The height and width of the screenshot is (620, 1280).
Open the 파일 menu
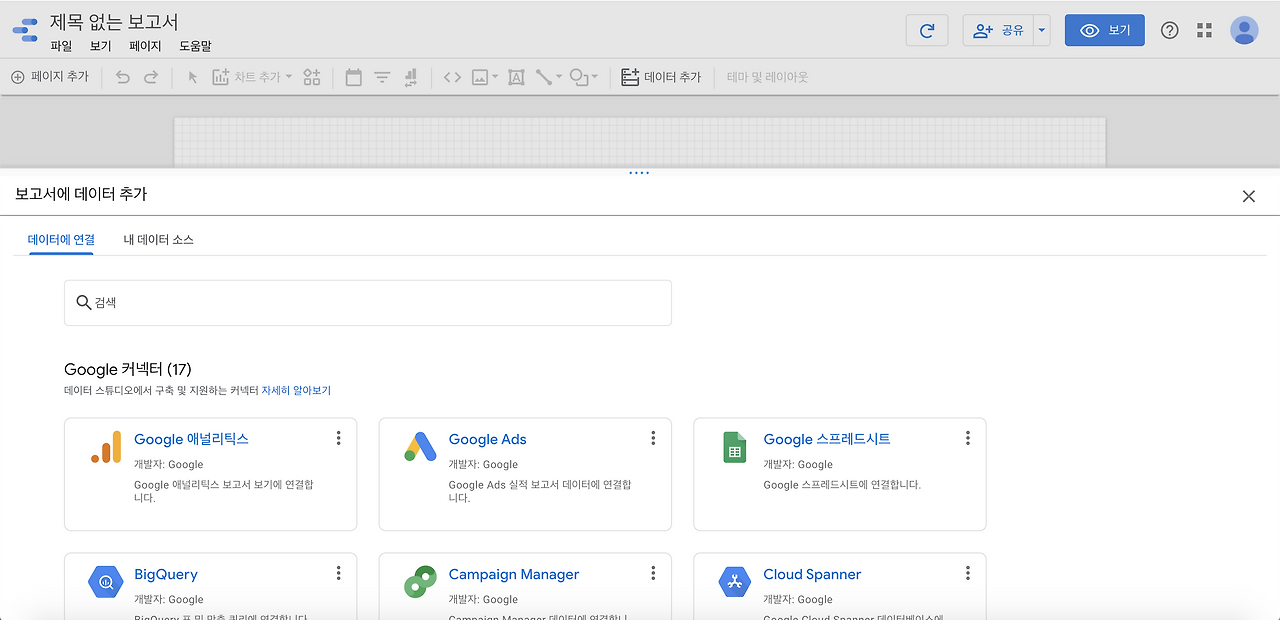61,46
